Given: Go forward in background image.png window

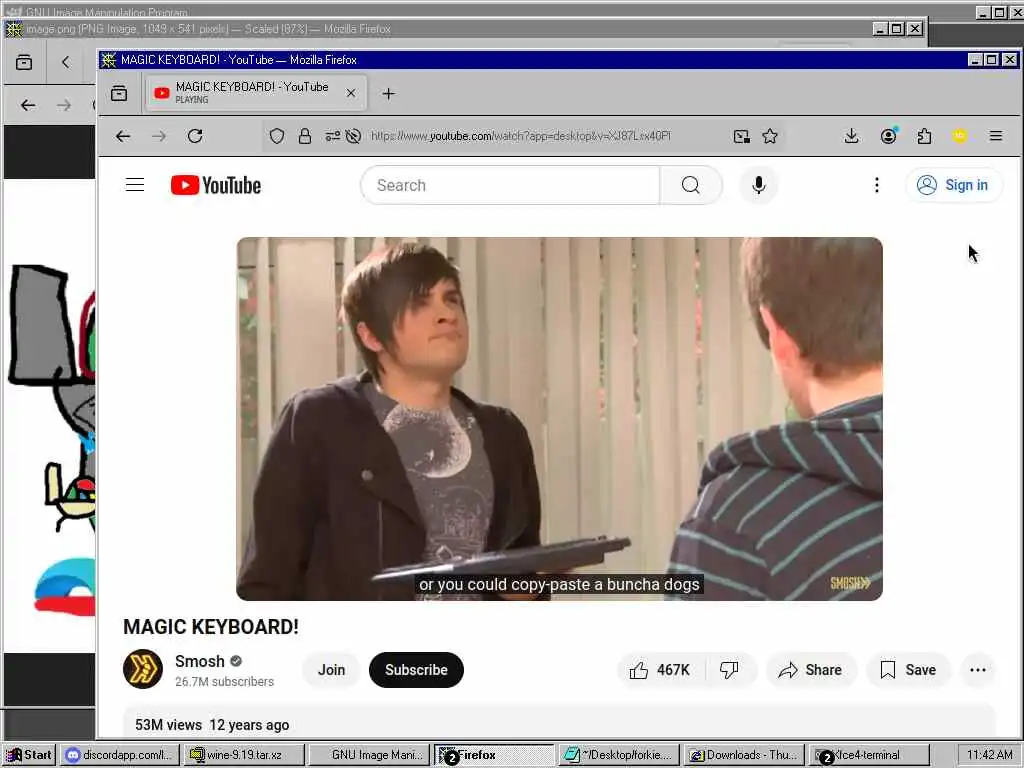Looking at the screenshot, I should pyautogui.click(x=64, y=105).
